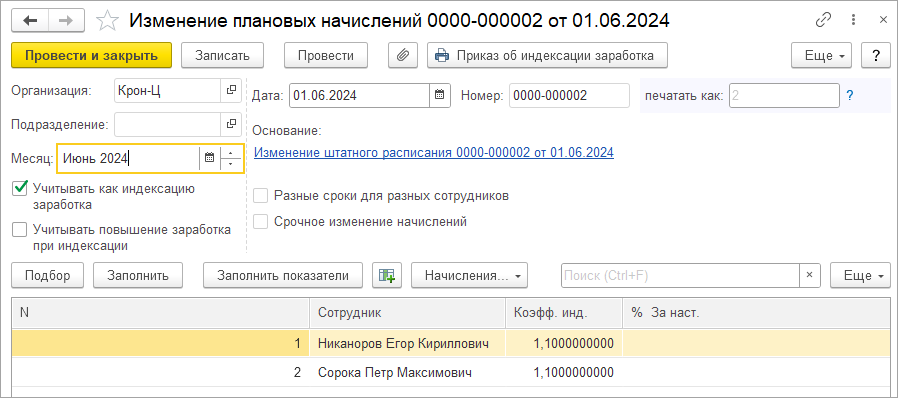Viewport: 898px width, 398px height.
Task: Focus the Месяц field Июнь 2024
Action: pos(128,157)
